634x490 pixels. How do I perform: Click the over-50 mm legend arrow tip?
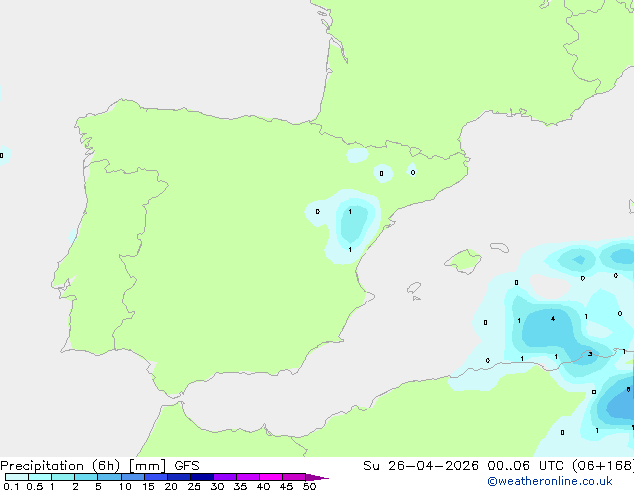tap(317, 477)
